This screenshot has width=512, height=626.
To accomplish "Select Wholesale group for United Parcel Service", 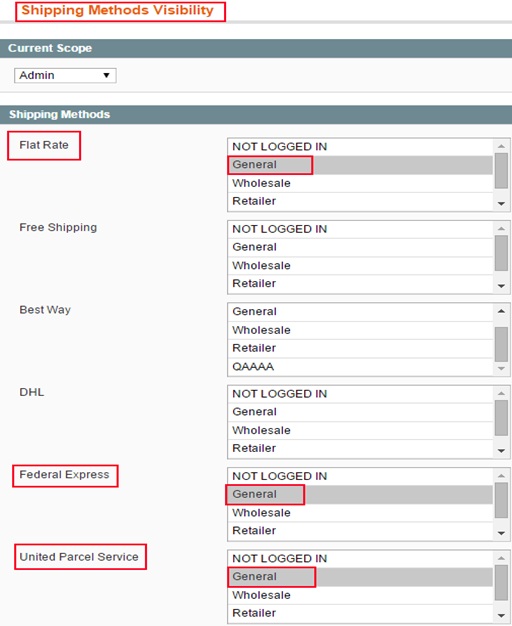I will (x=360, y=595).
